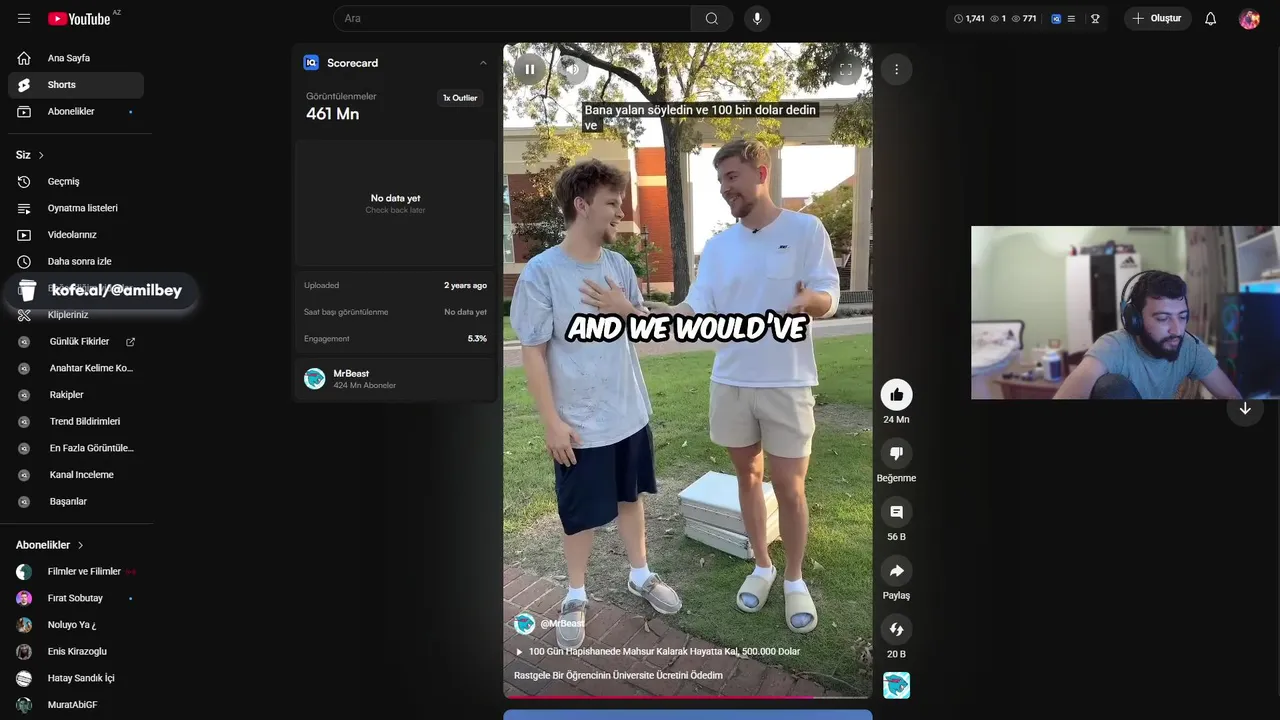Share the Short via Paylaş
The width and height of the screenshot is (1280, 720).
click(896, 571)
